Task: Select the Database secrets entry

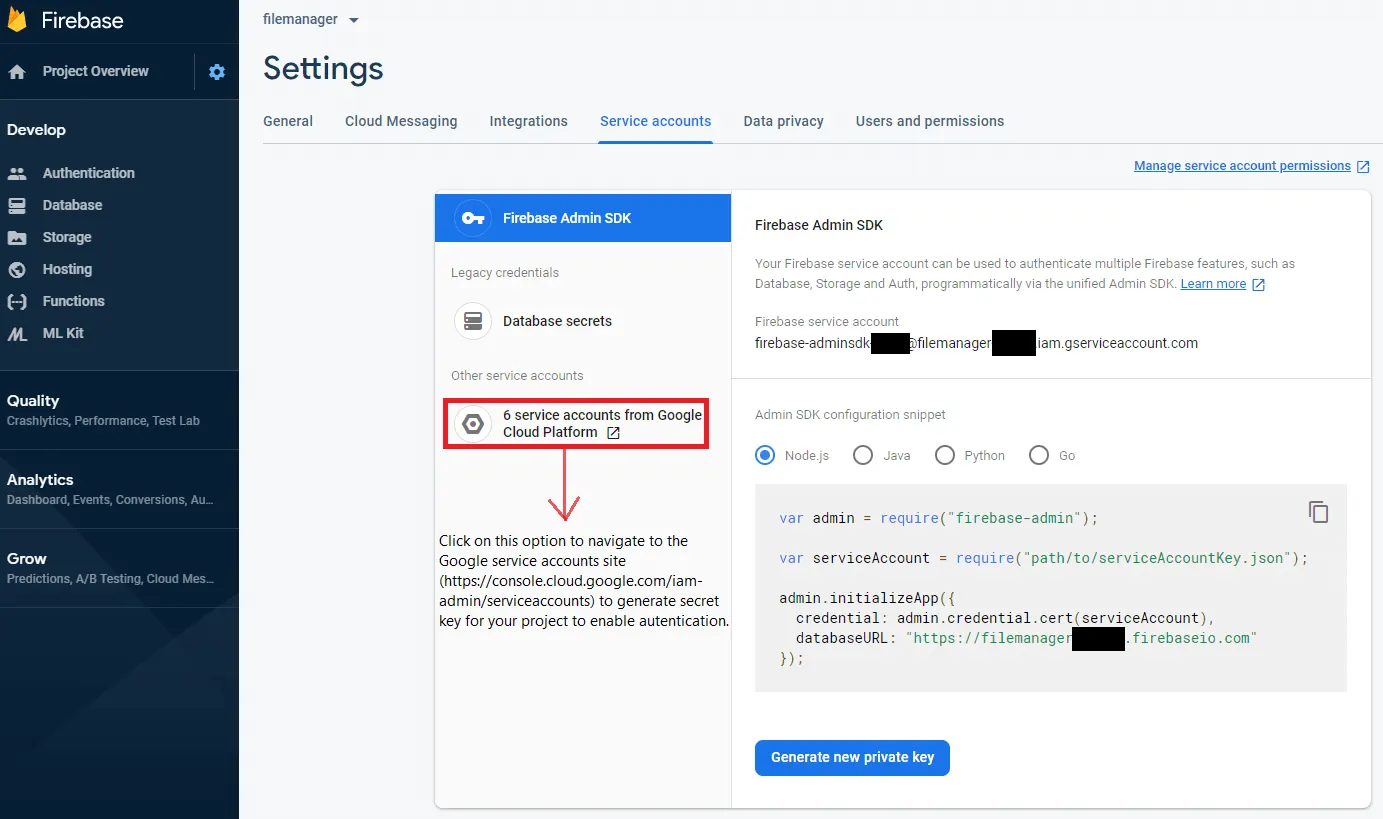Action: click(583, 321)
